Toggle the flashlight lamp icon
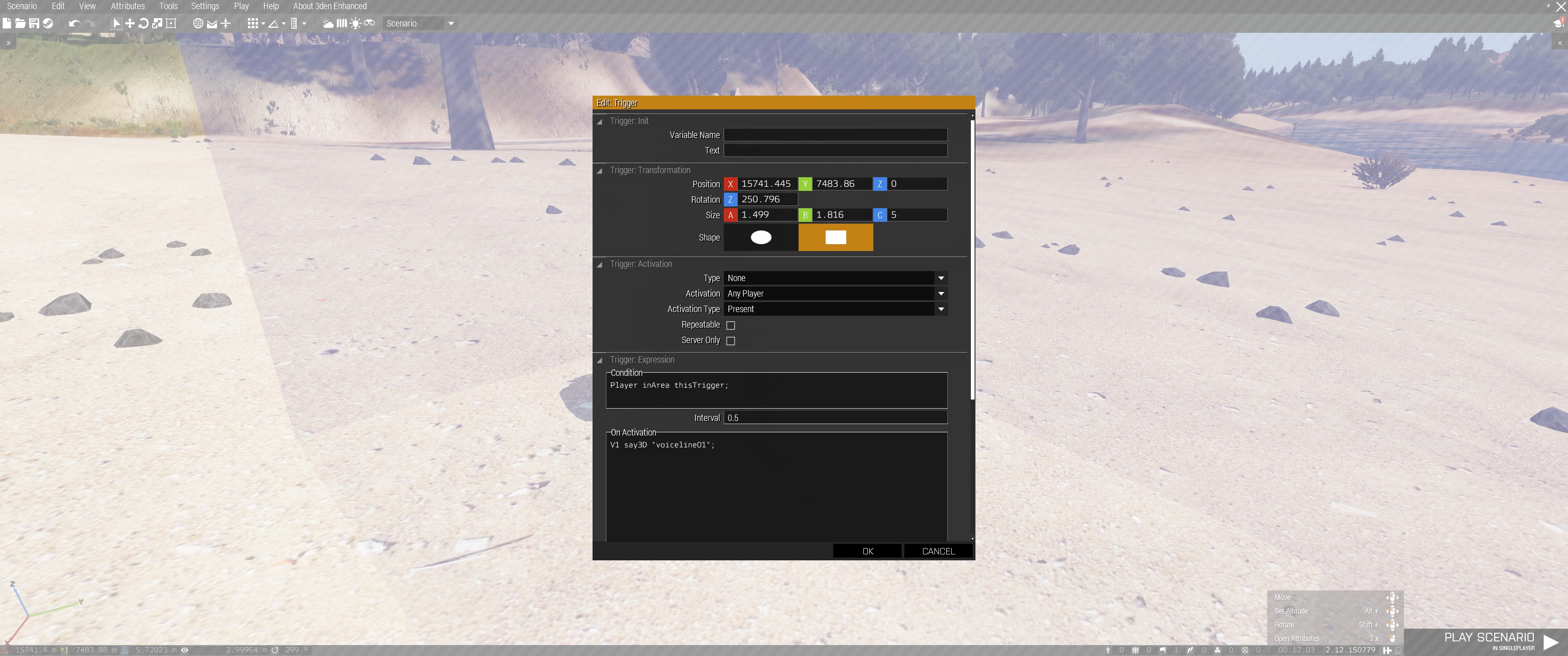Viewport: 1568px width, 656px height. pyautogui.click(x=356, y=23)
